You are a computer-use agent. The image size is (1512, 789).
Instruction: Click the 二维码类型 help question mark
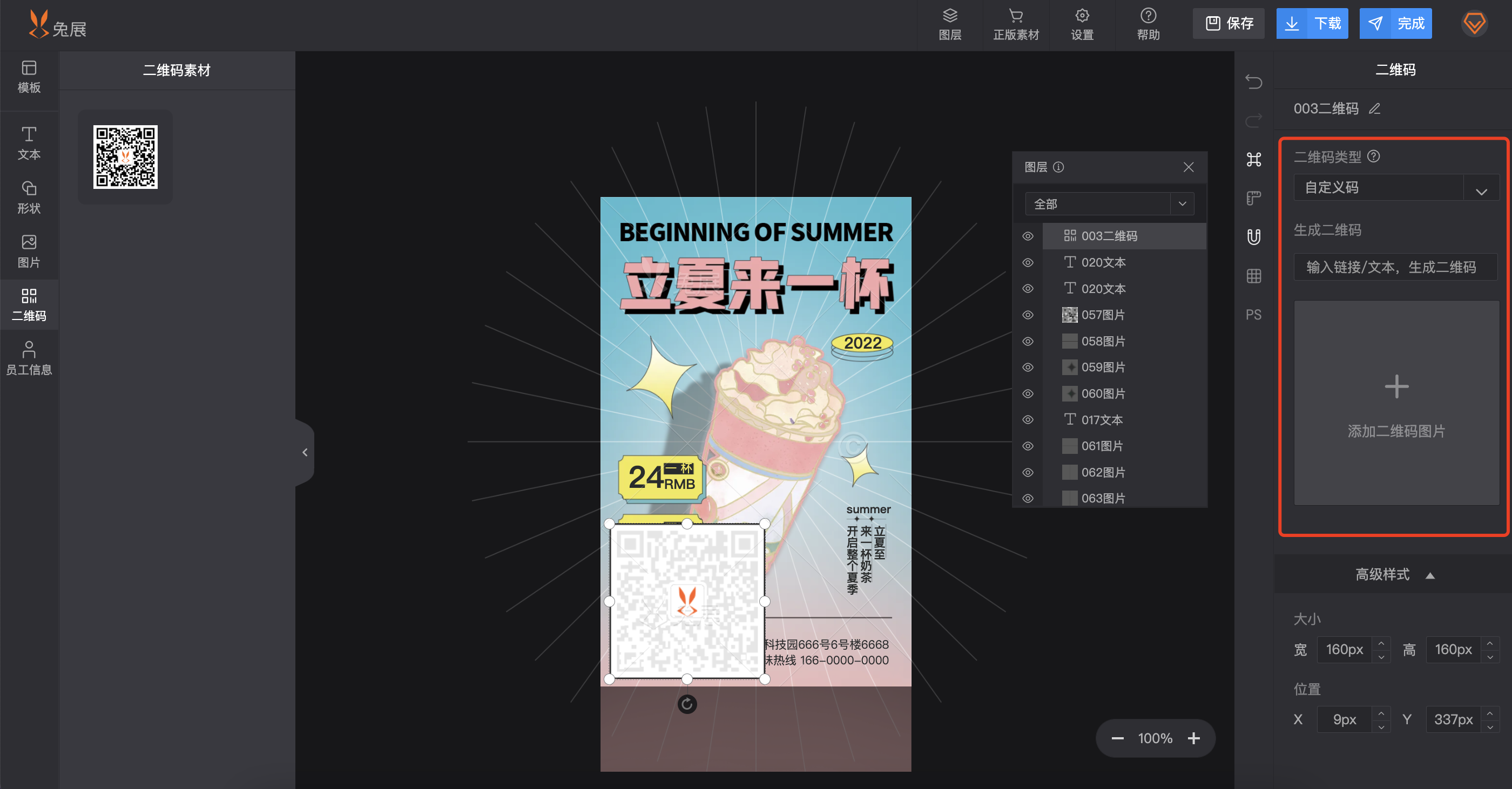point(1373,156)
